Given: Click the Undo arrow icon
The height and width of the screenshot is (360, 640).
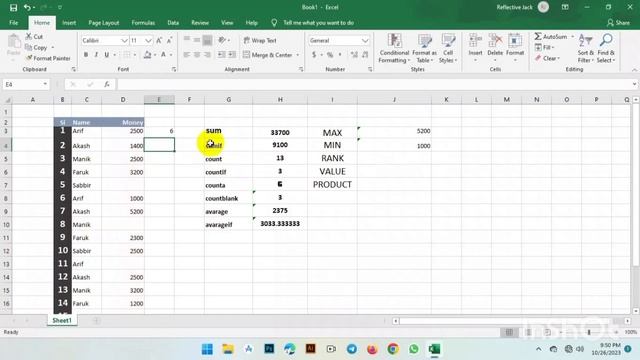Looking at the screenshot, I should click(27, 7).
